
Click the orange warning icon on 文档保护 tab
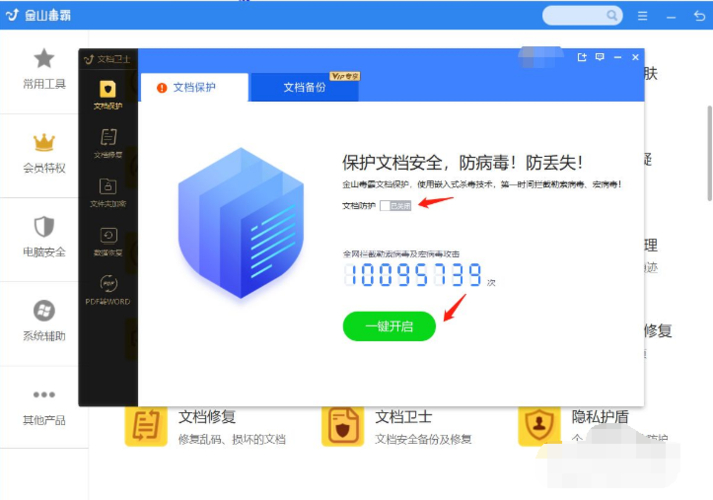pyautogui.click(x=161, y=88)
